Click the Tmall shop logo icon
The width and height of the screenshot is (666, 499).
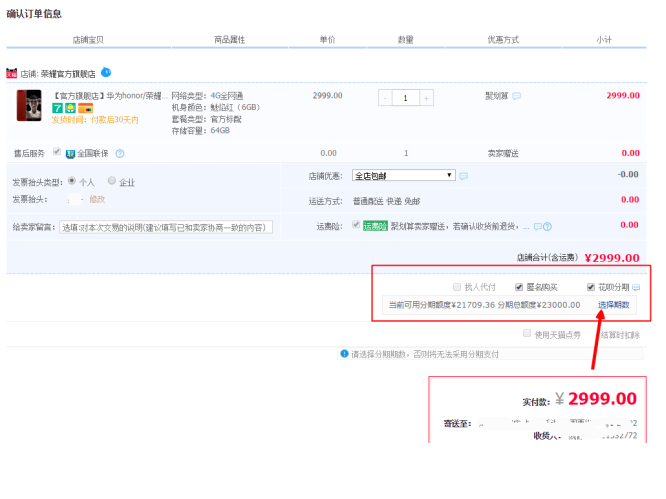12,73
